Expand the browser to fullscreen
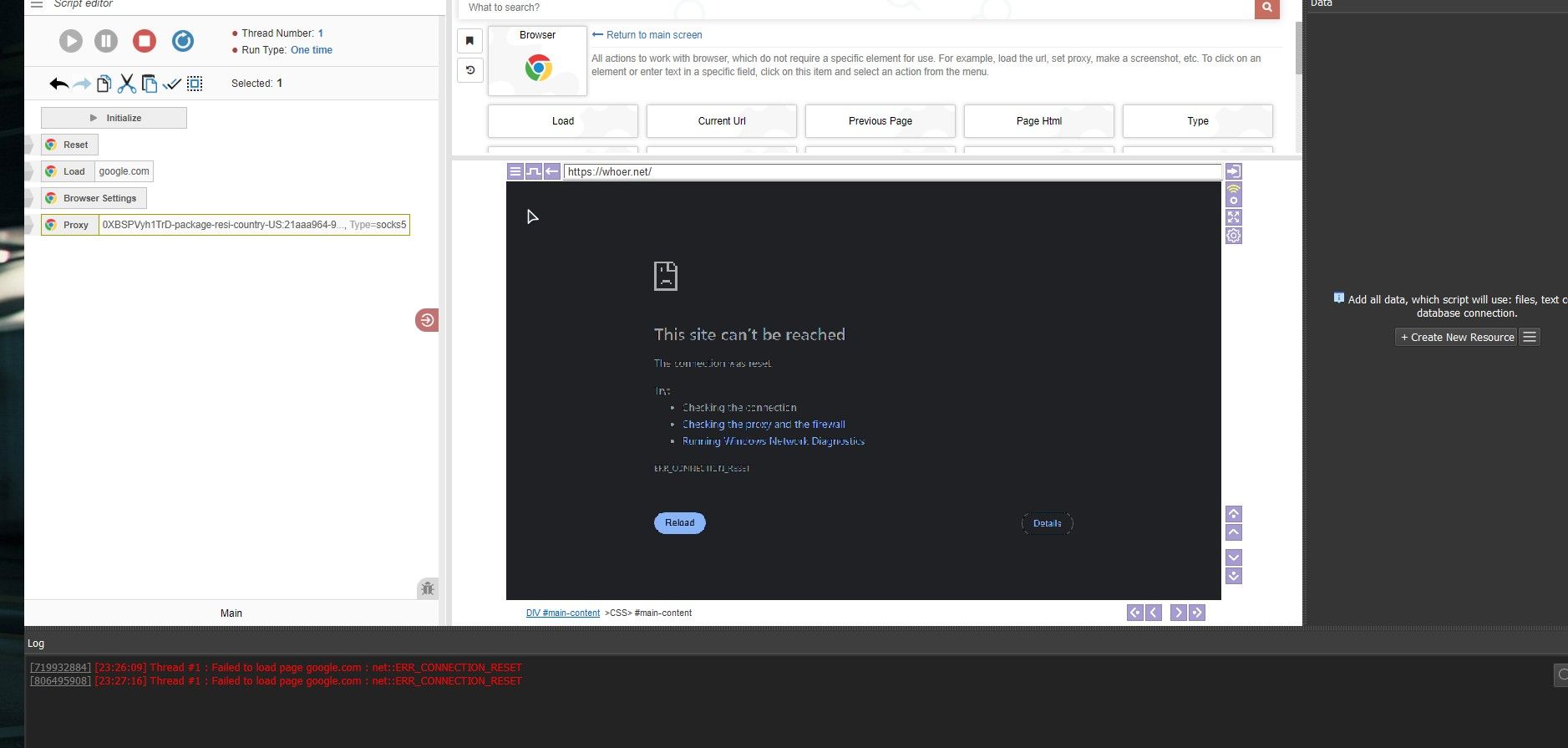This screenshot has width=1568, height=748. tap(1234, 216)
